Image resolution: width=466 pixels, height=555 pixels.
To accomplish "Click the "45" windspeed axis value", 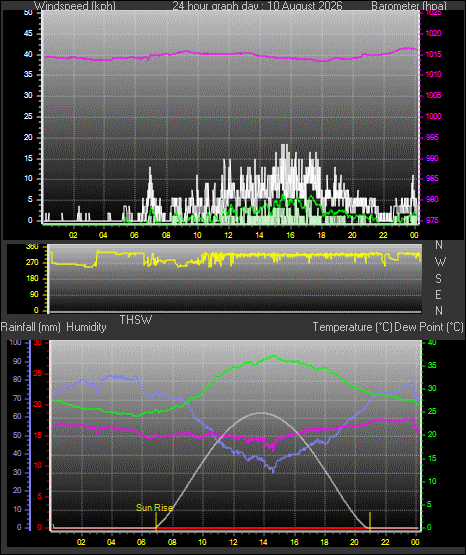I will click(x=28, y=34).
